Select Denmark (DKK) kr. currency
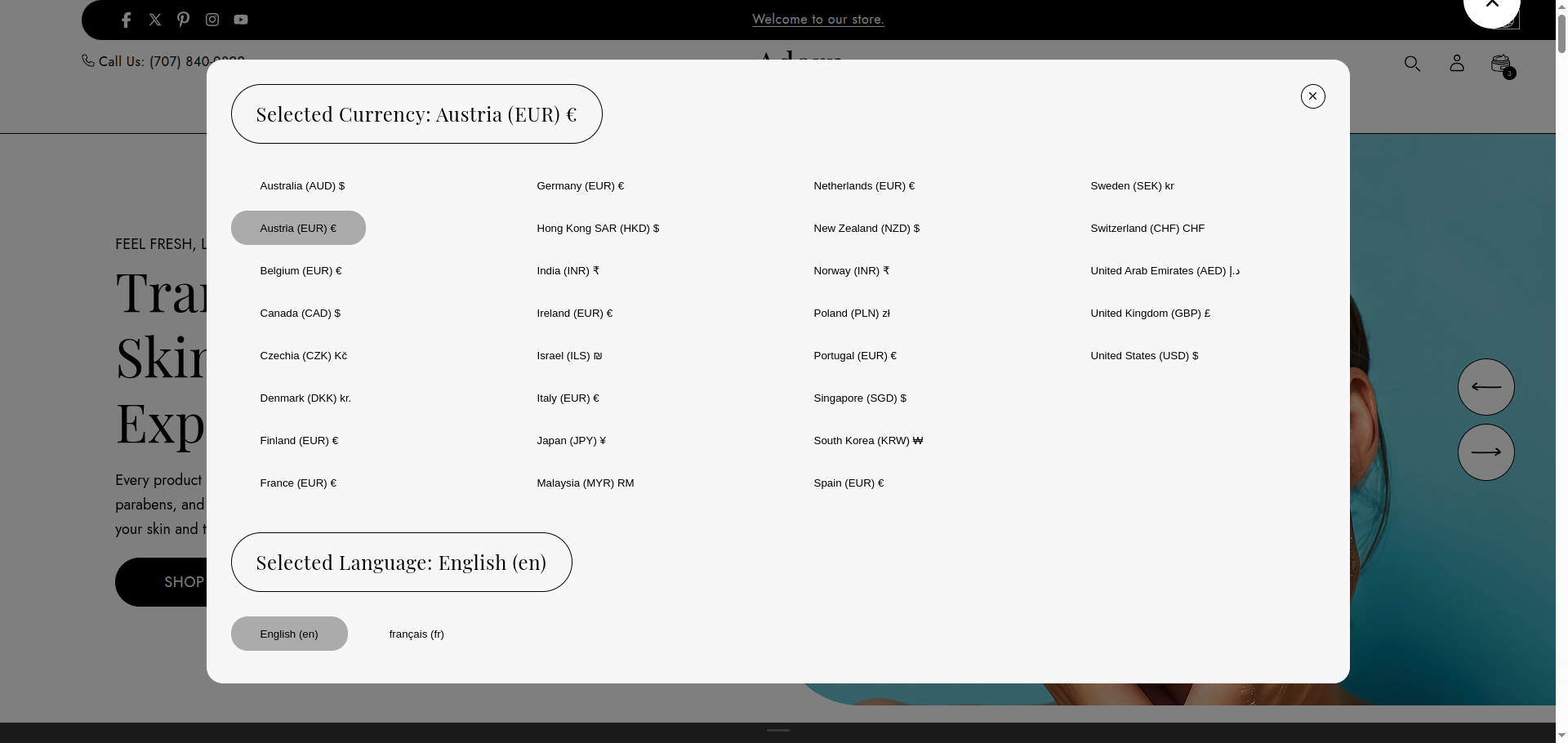This screenshot has height=743, width=1568. (x=305, y=398)
